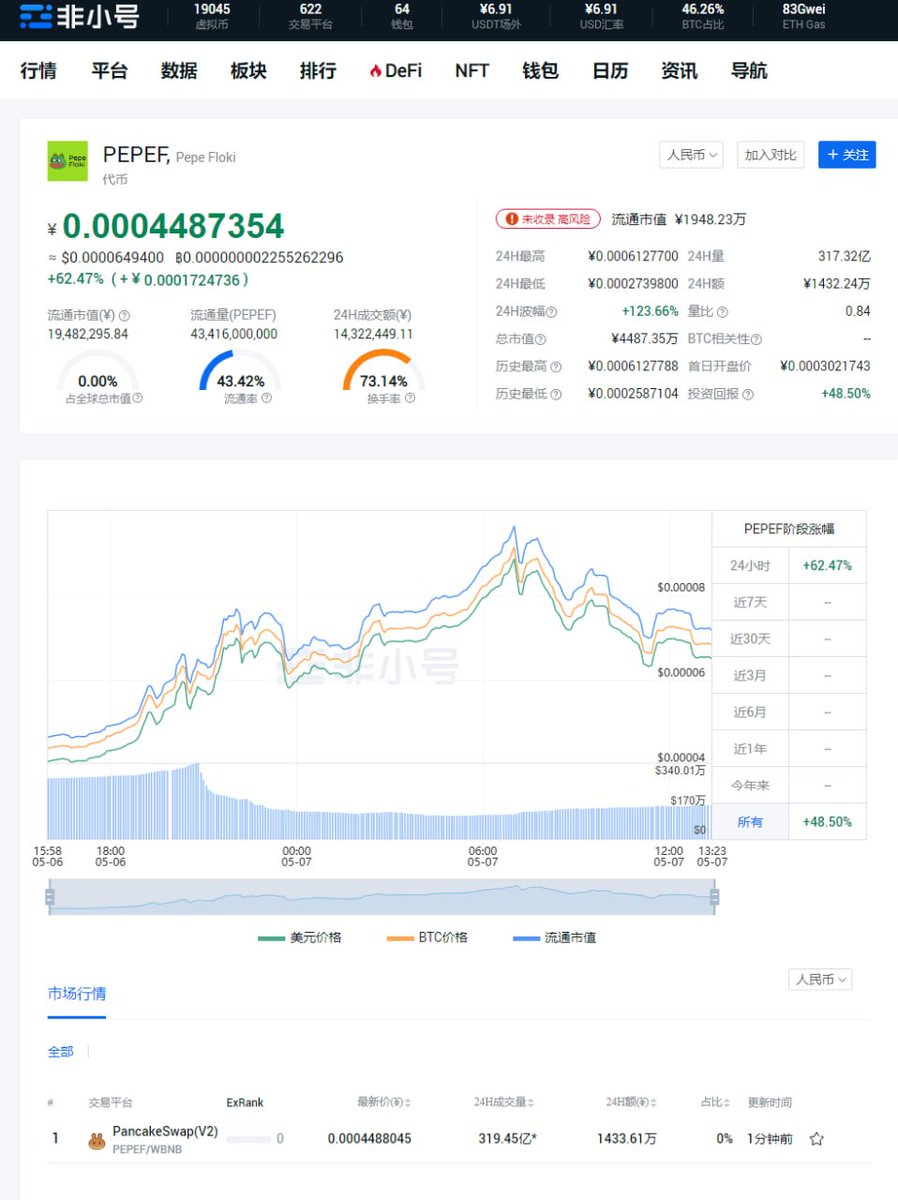Click 622 交易平台 header stat
898x1200 pixels.
click(310, 16)
